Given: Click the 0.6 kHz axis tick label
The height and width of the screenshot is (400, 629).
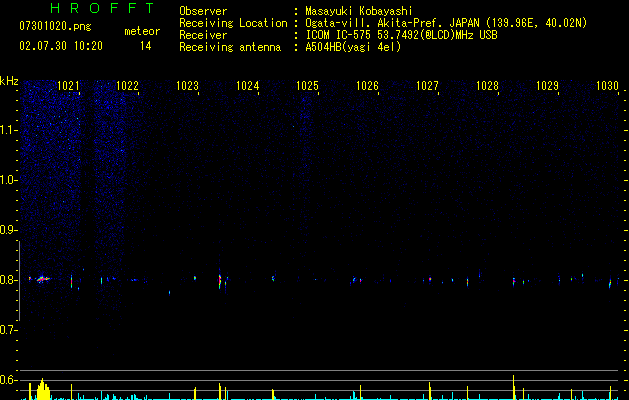Looking at the screenshot, I should [x=8, y=380].
